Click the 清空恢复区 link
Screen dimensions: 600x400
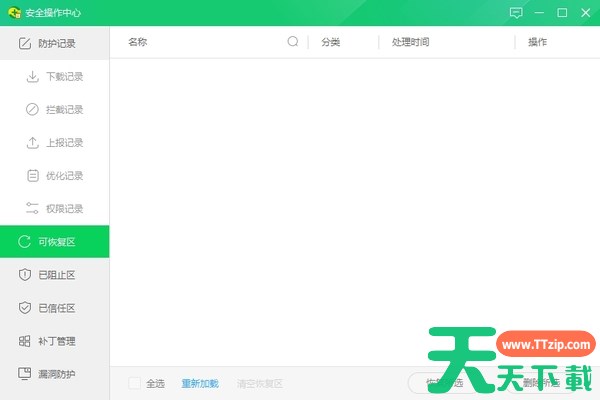259,383
